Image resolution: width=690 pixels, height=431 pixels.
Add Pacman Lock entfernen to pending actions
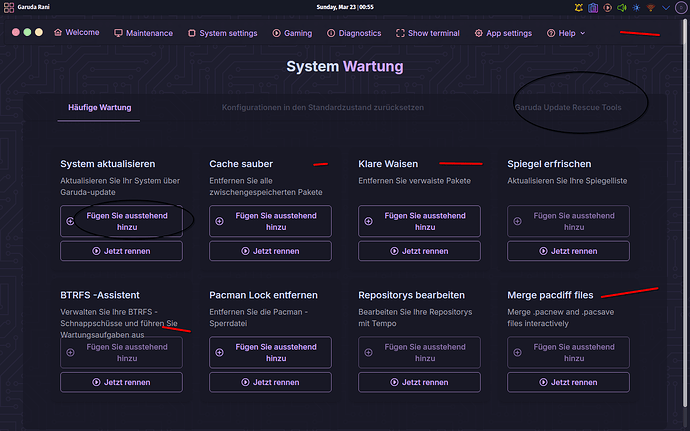[x=270, y=352]
